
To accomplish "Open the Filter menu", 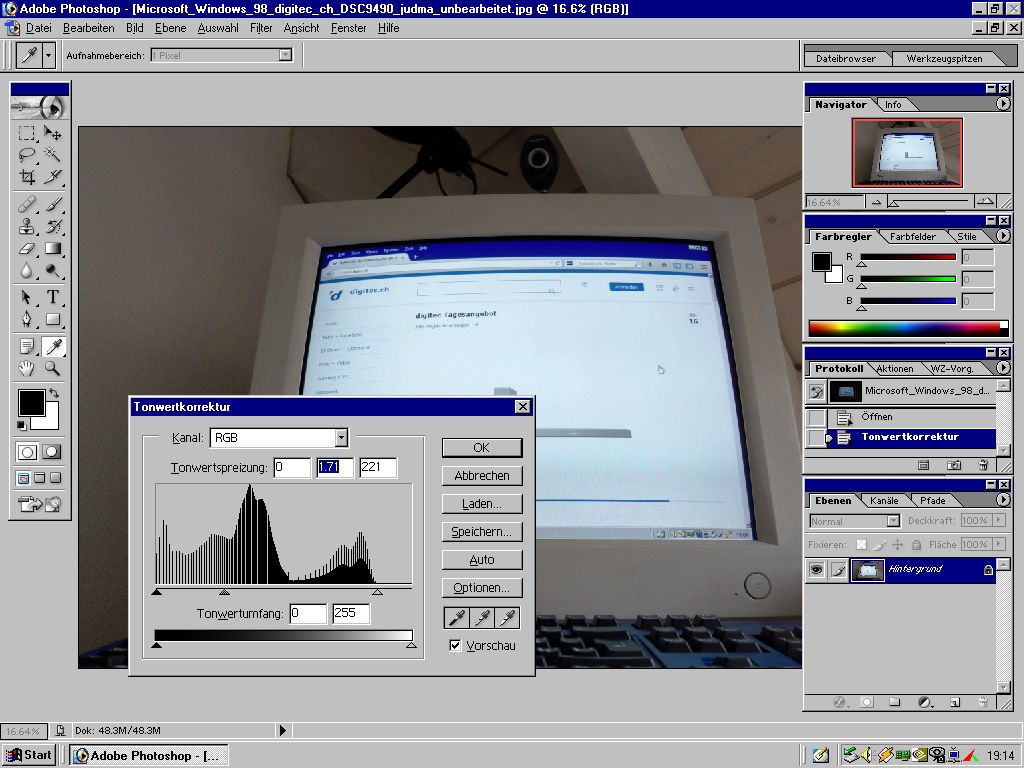I will [x=260, y=28].
